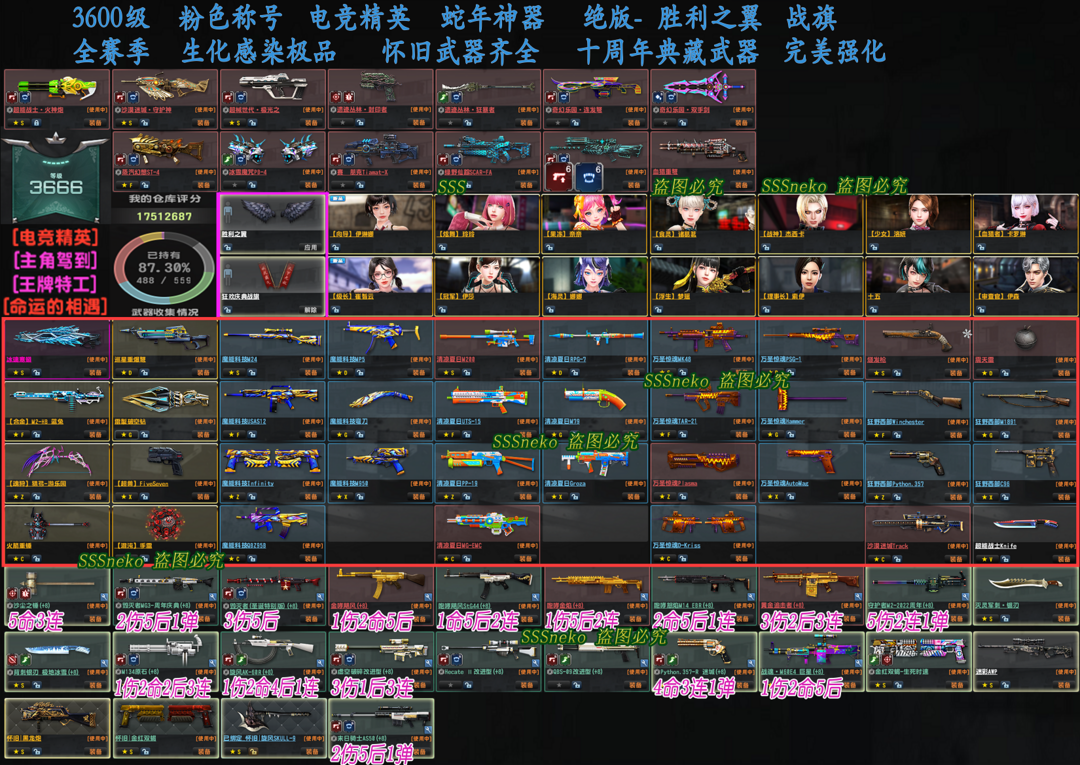The width and height of the screenshot is (1080, 765).
Task: Pick the 清凉夏日RPG-7 launcher image
Action: pyautogui.click(x=595, y=337)
